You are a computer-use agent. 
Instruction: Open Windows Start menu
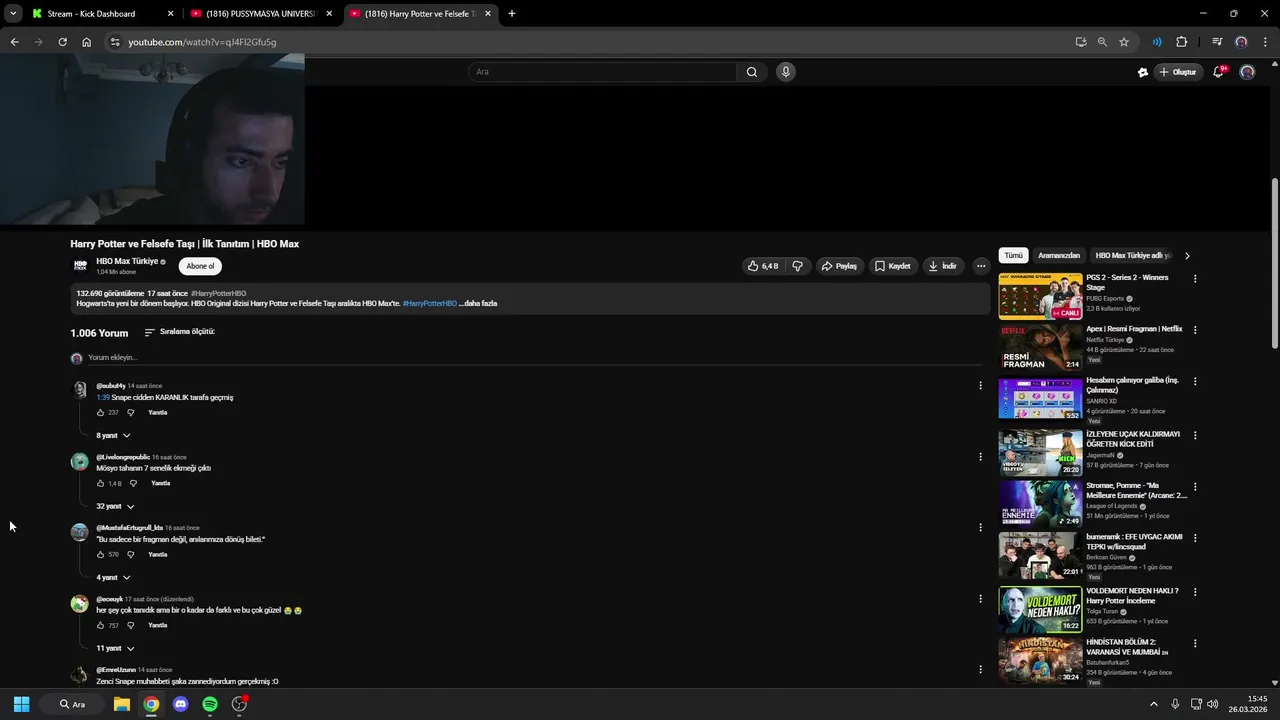21,704
